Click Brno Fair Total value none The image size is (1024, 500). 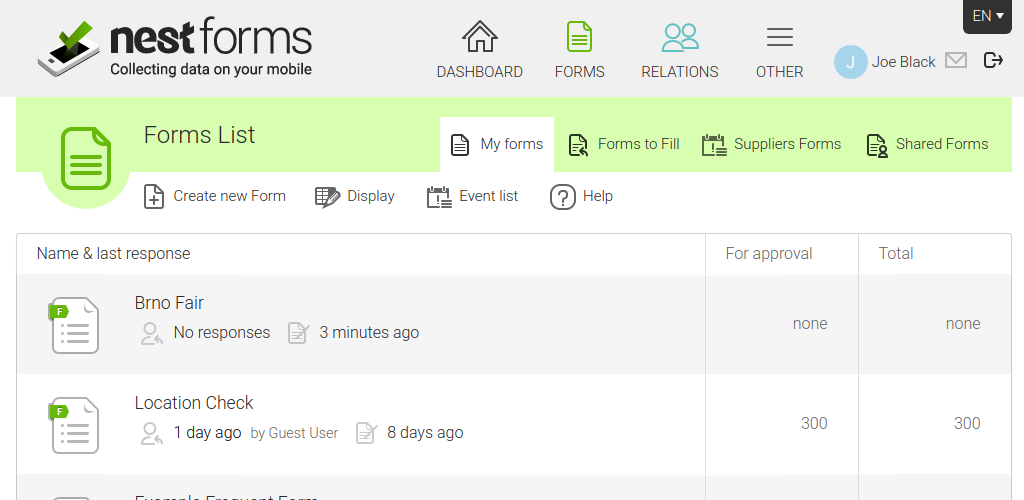pyautogui.click(x=963, y=324)
